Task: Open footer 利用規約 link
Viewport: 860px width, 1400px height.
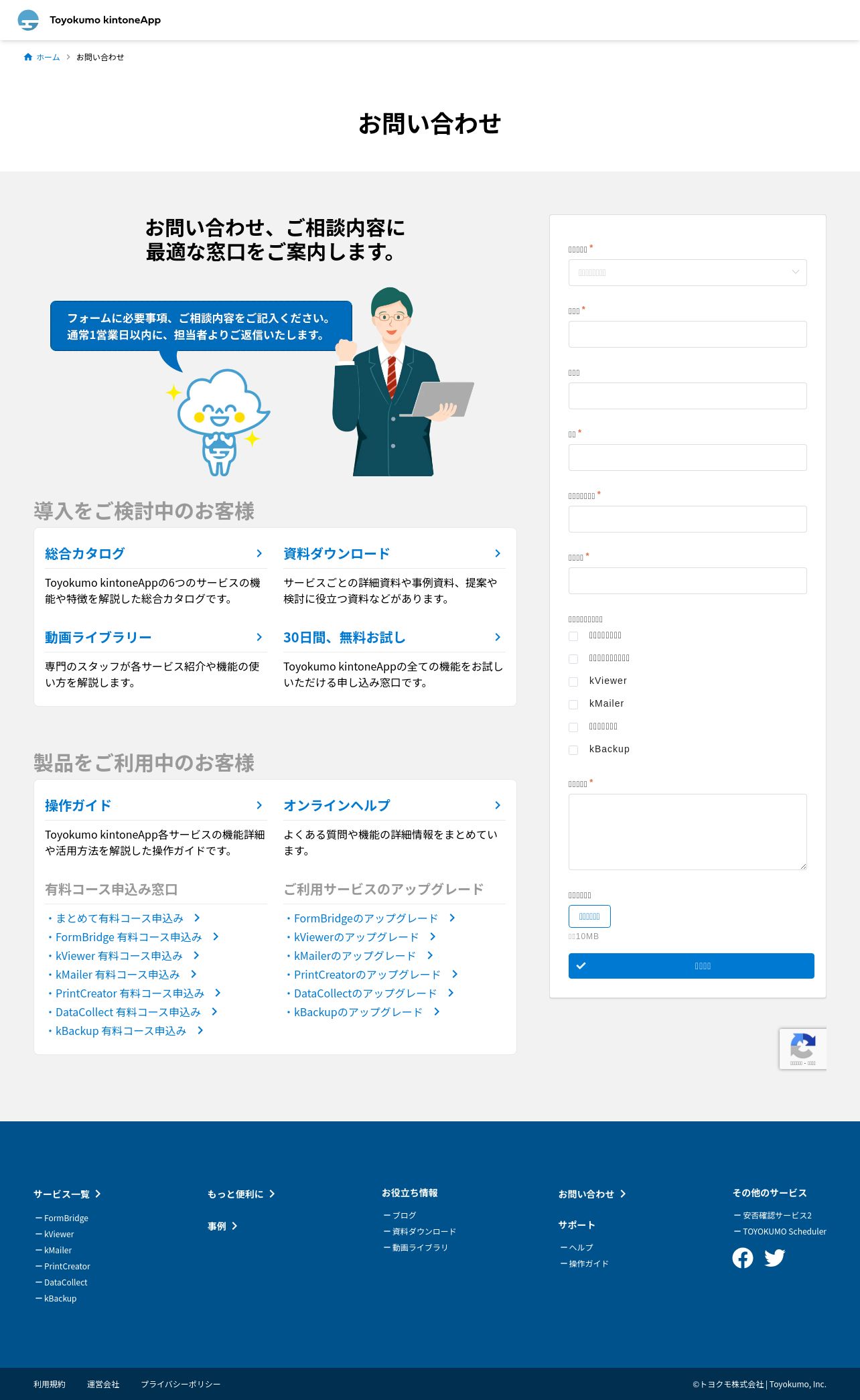Action: (x=50, y=1384)
